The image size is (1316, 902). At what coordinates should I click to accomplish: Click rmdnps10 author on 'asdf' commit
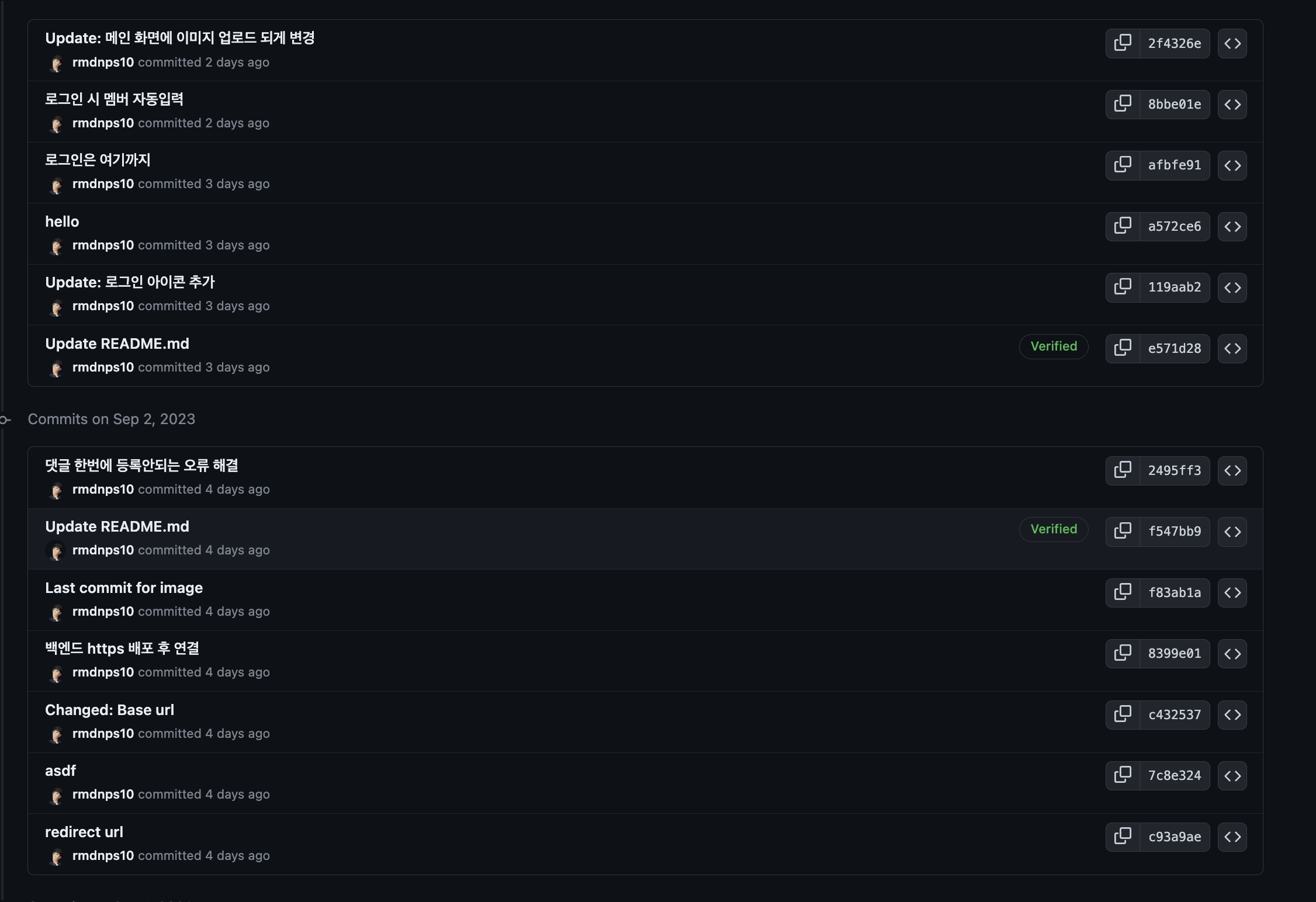pyautogui.click(x=103, y=795)
